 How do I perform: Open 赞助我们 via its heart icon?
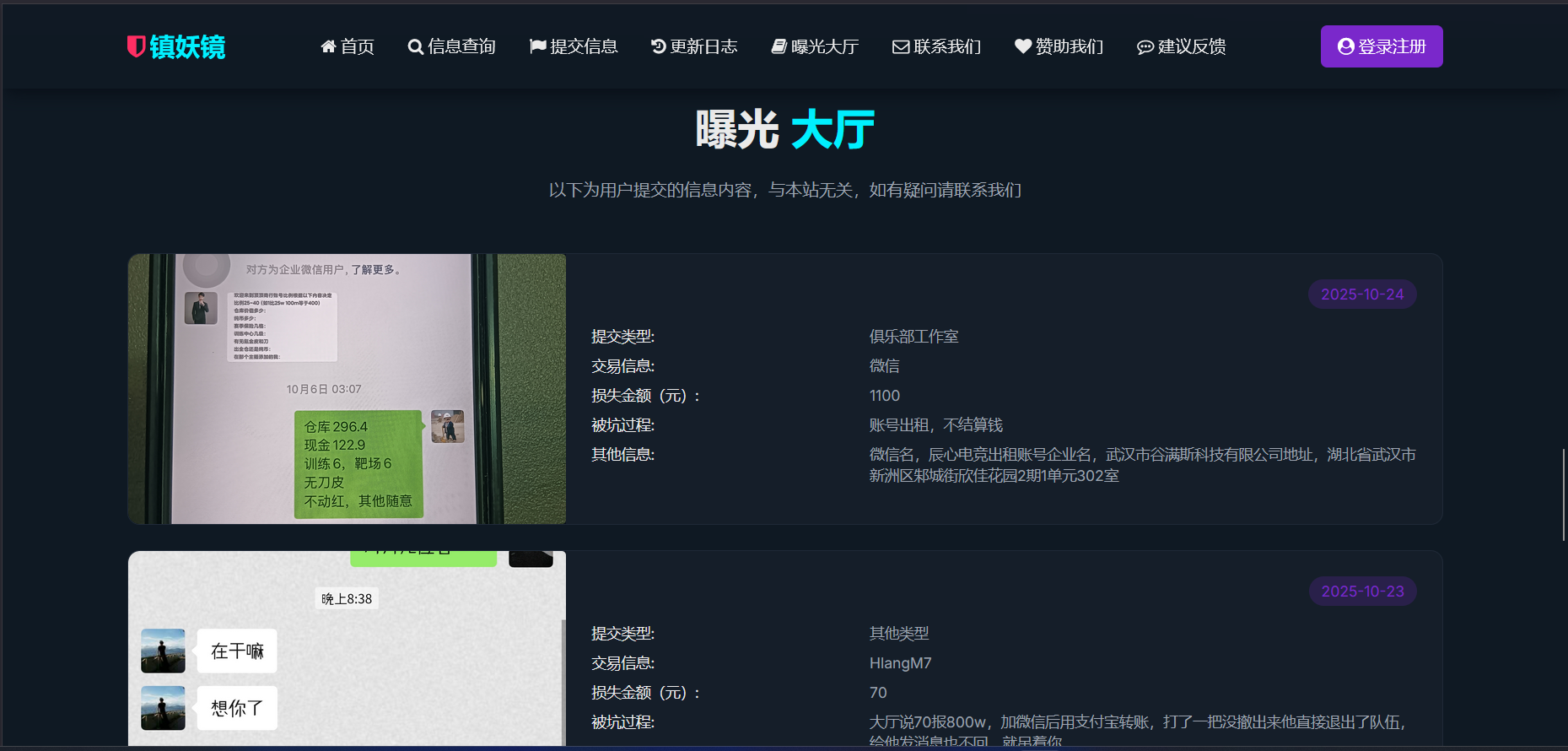pos(1023,46)
